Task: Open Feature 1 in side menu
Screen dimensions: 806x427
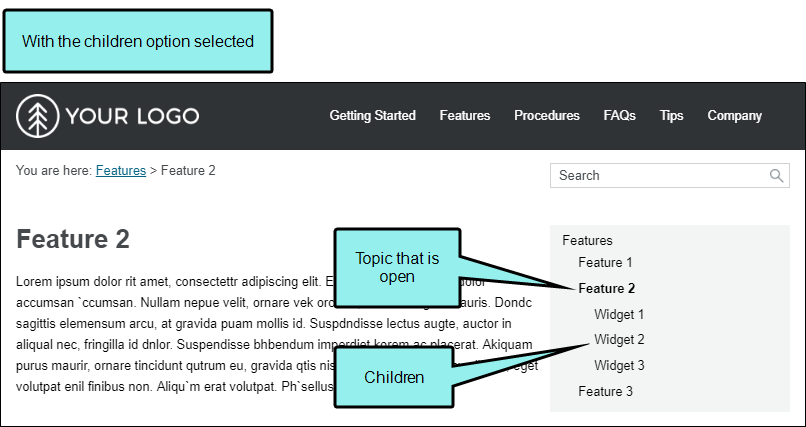Action: pos(605,263)
